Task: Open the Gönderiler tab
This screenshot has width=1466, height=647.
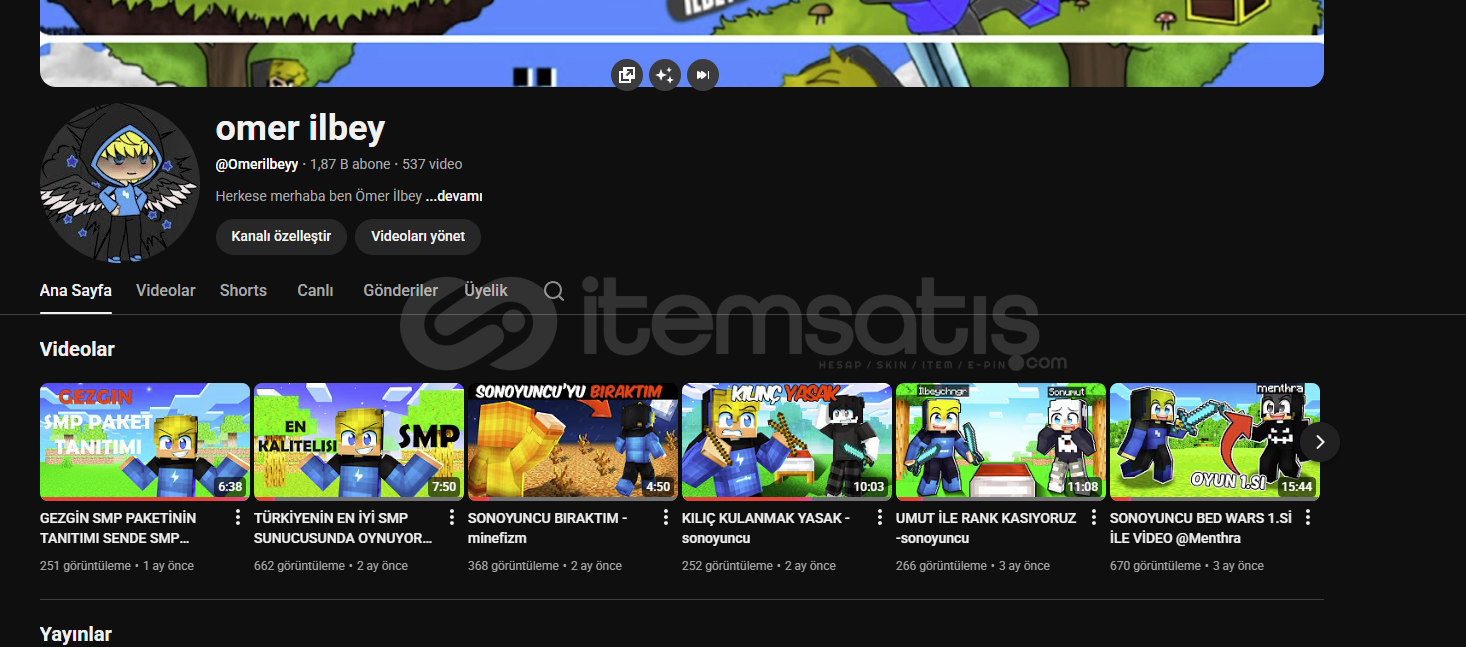Action: [400, 291]
